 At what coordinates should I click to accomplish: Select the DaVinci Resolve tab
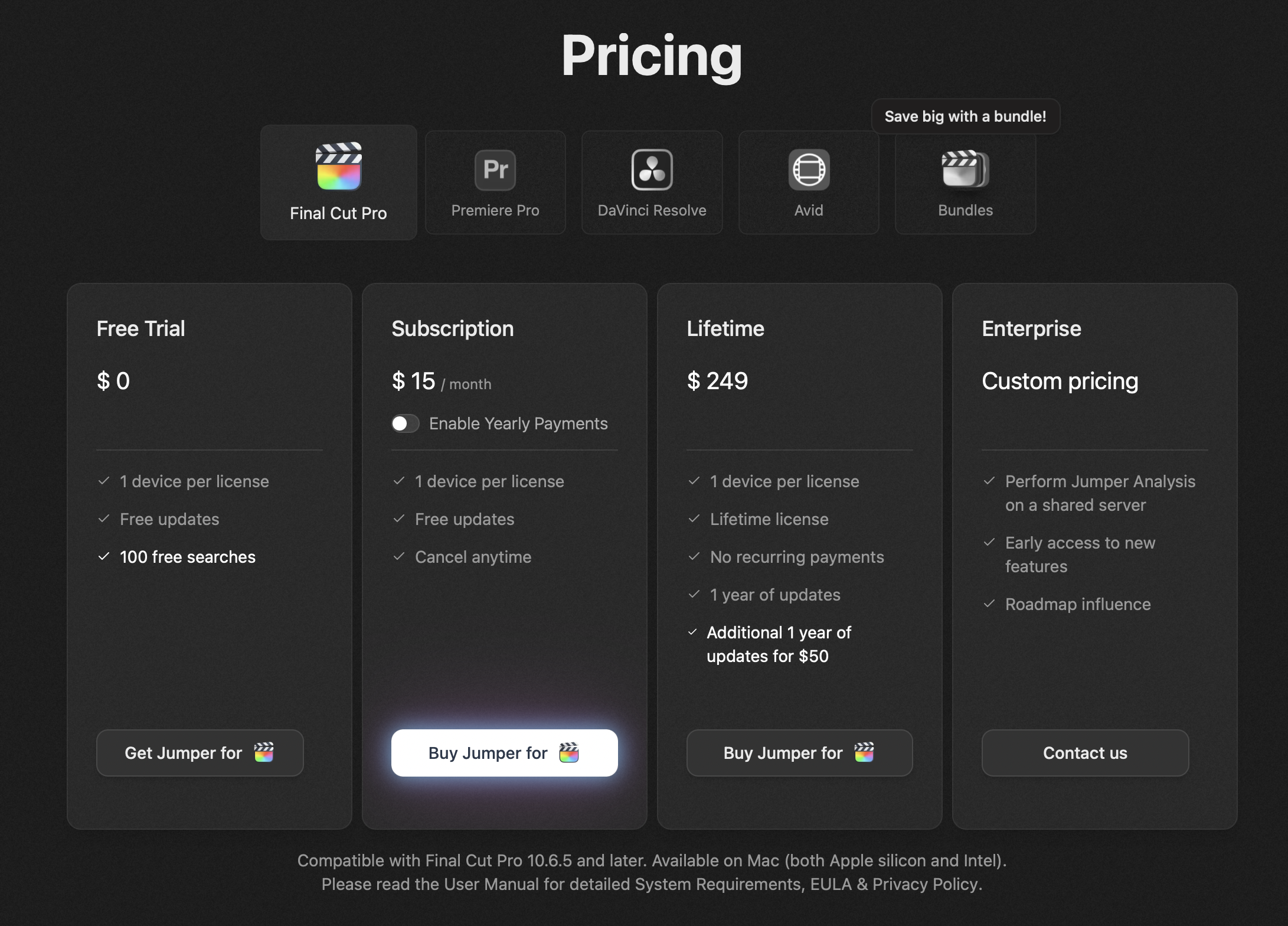tap(652, 182)
